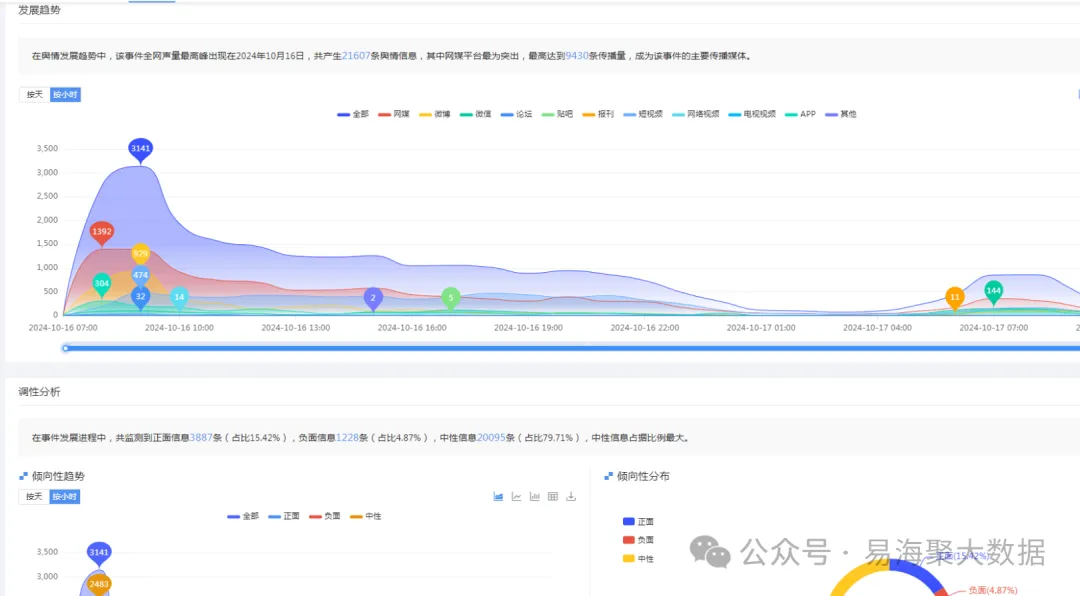Toggle the 全部 series in 发展趋势 legend
The image size is (1080, 596).
(x=353, y=114)
